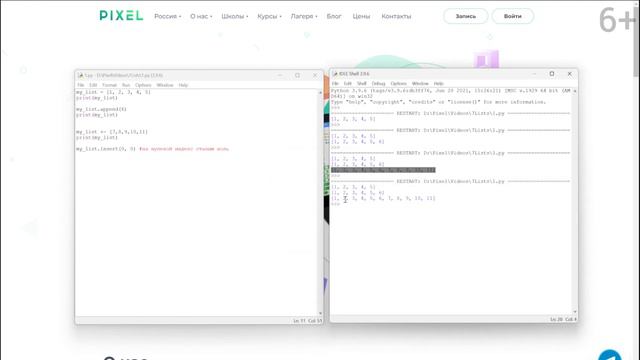This screenshot has width=640, height=360.
Task: Click the Shell's vertical scrollbar down arrow
Action: (575, 312)
